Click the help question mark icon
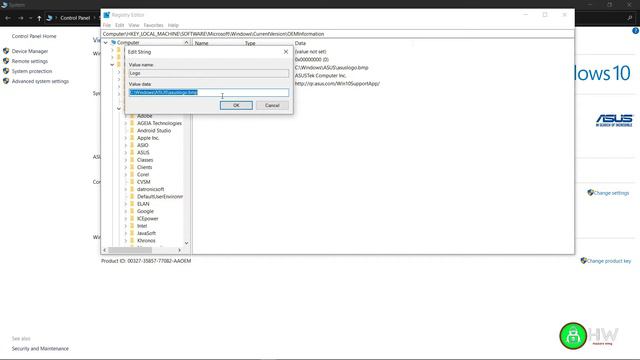The image size is (640, 360). pos(635,31)
